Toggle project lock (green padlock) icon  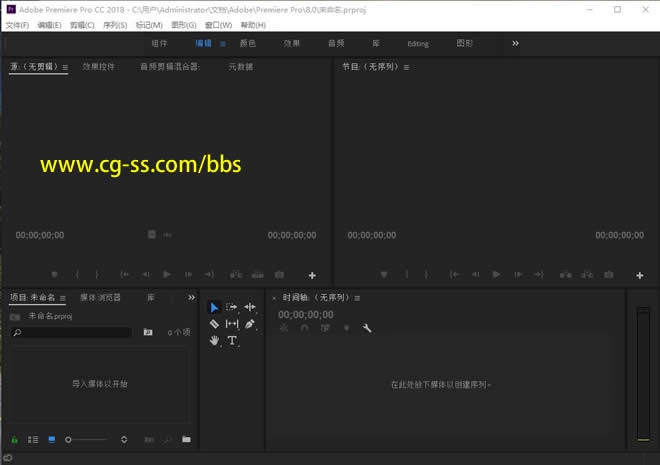[x=14, y=439]
